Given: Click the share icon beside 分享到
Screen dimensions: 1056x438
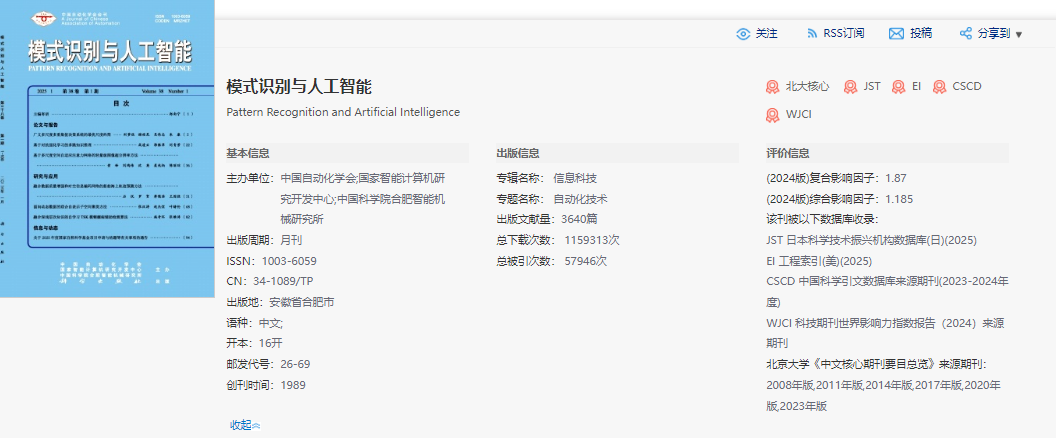Looking at the screenshot, I should [x=966, y=34].
